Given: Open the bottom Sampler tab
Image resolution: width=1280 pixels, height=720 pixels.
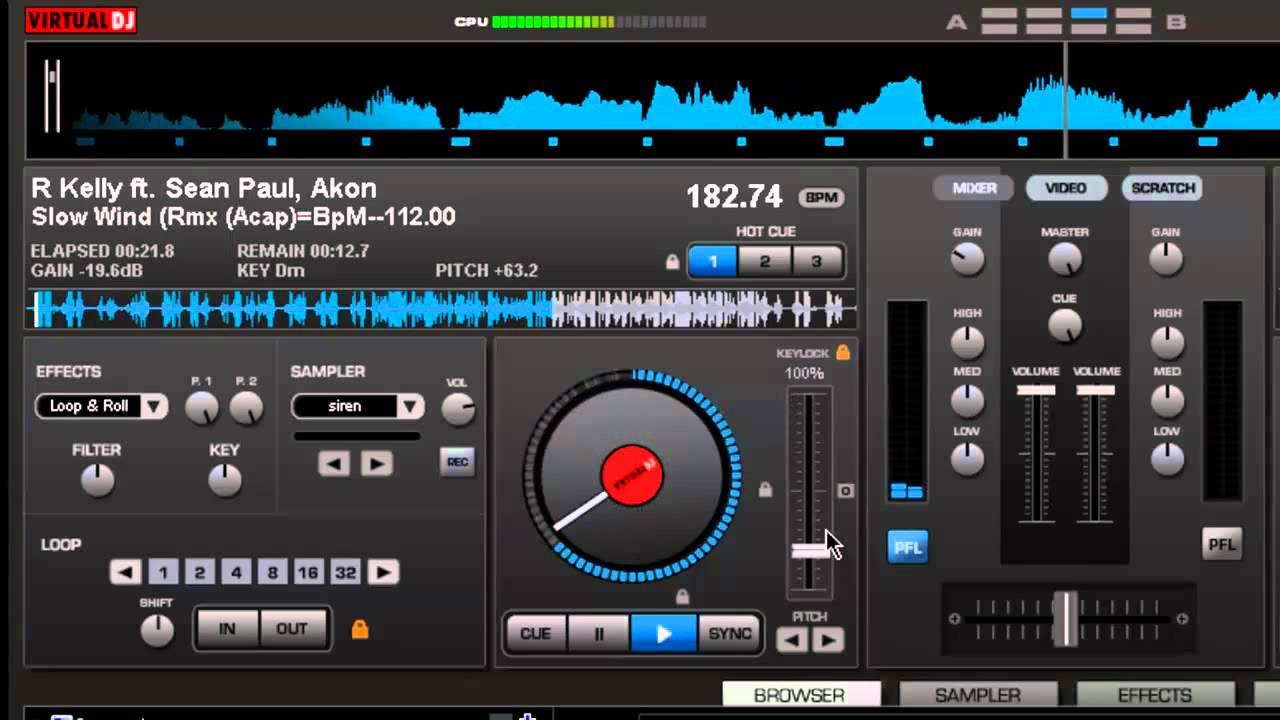Looking at the screenshot, I should tap(977, 695).
